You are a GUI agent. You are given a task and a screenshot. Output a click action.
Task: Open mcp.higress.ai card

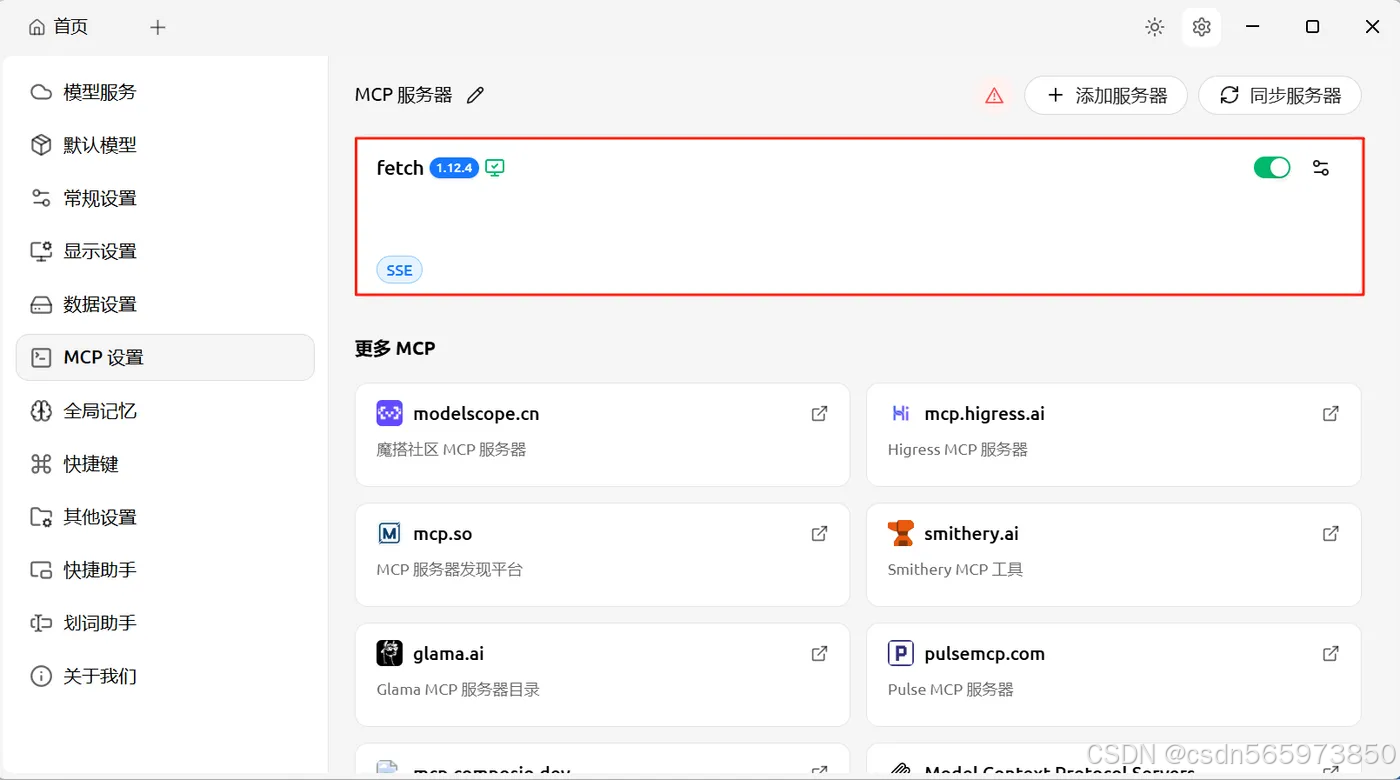(1113, 434)
